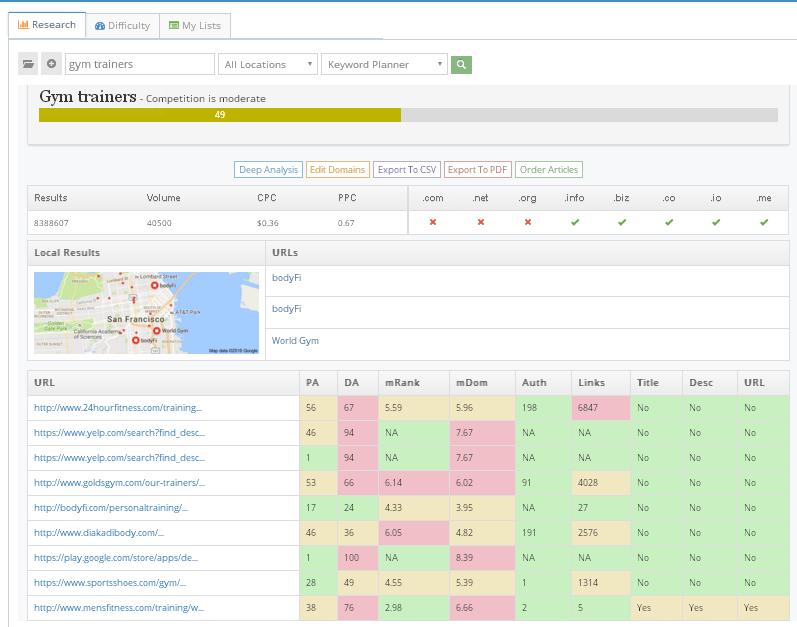
Task: Select the Research tab
Action: (47, 25)
